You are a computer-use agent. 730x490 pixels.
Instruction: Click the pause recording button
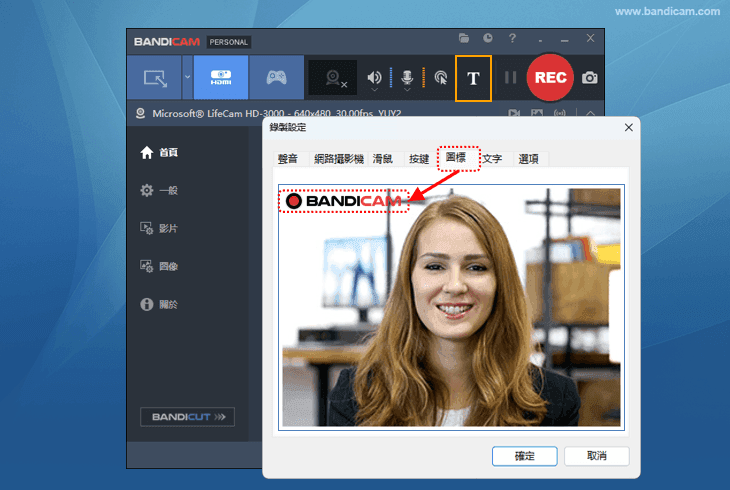pyautogui.click(x=510, y=77)
